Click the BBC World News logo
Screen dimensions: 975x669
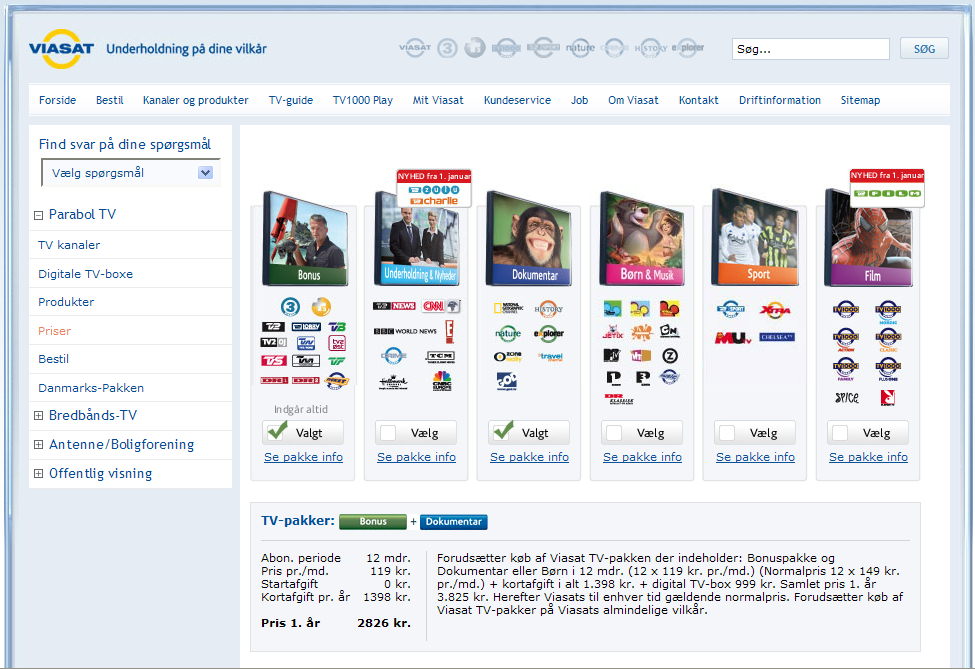pos(405,331)
